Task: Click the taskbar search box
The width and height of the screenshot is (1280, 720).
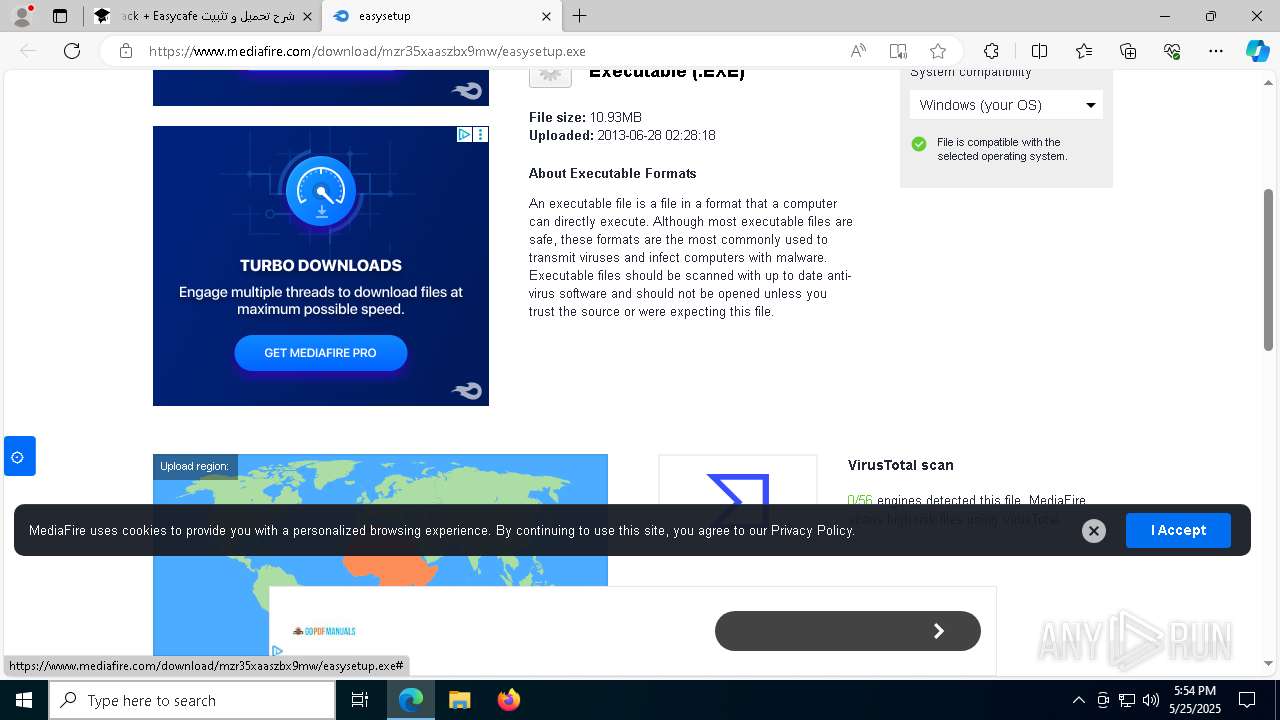Action: click(x=192, y=700)
